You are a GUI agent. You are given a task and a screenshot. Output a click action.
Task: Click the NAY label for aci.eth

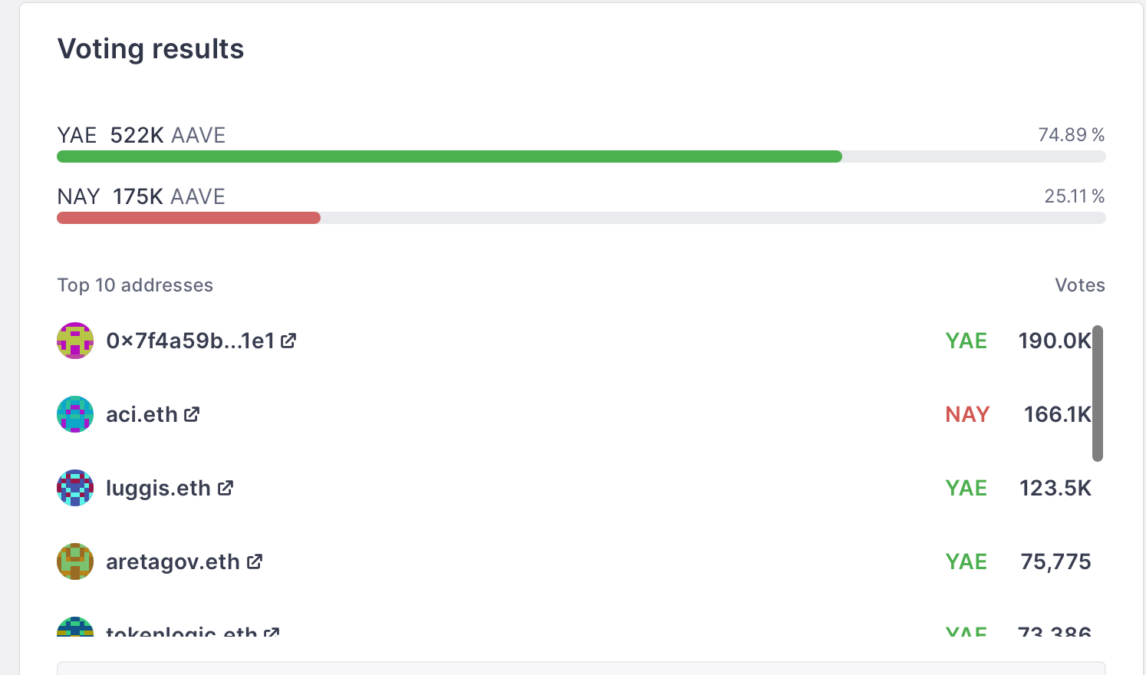point(967,414)
